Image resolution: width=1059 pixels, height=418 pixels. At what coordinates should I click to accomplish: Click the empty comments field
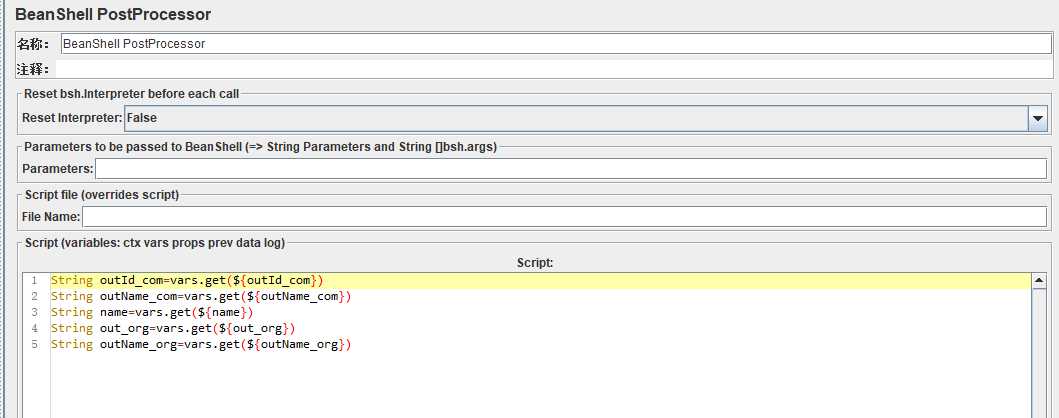tap(553, 69)
